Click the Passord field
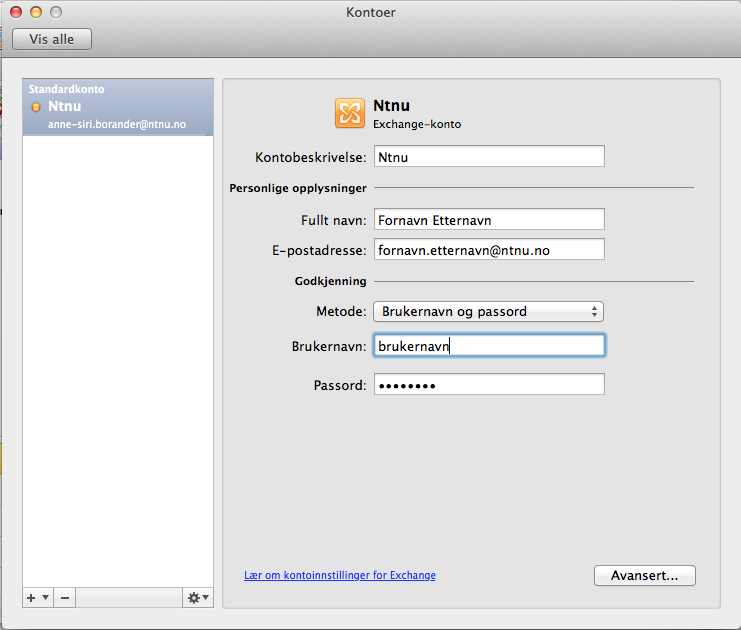741x630 pixels. [489, 385]
